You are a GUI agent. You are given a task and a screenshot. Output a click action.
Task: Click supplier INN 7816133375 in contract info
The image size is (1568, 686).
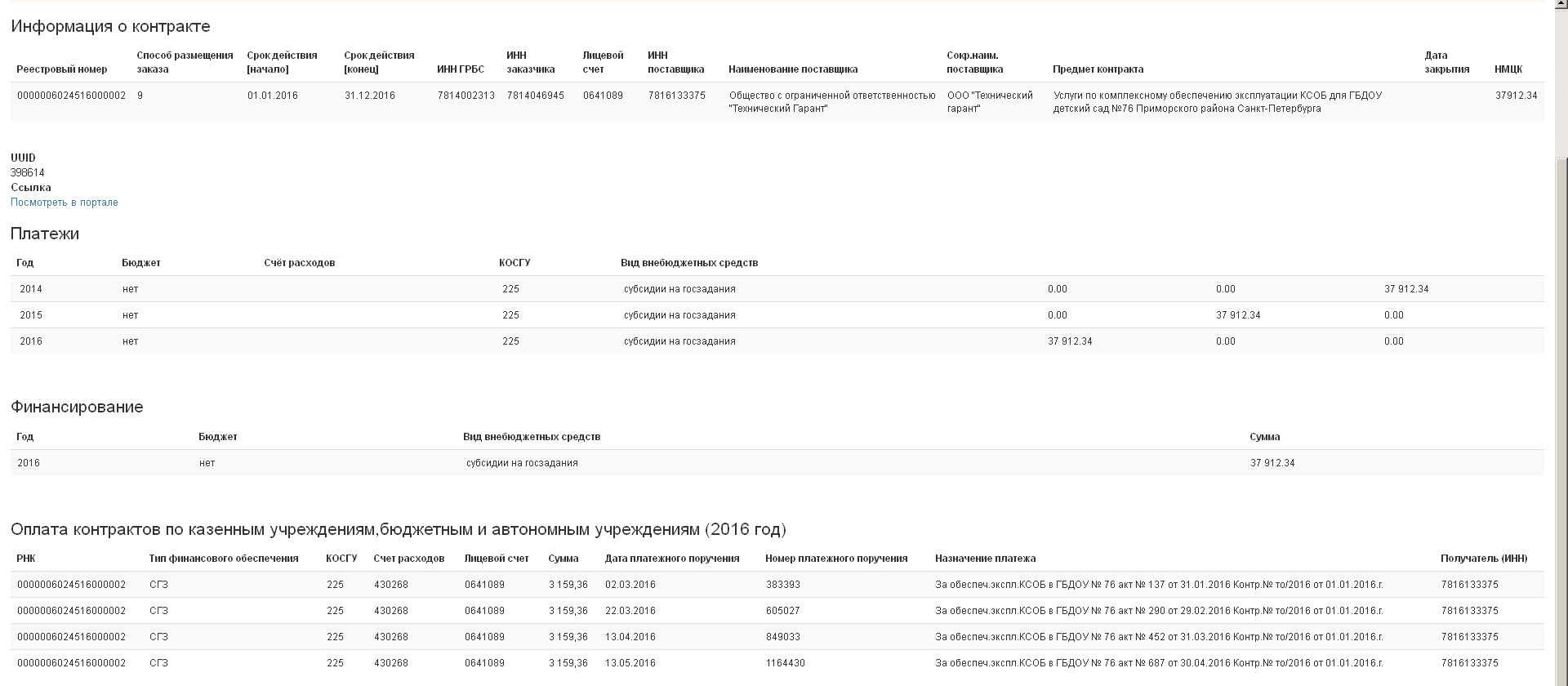(x=677, y=96)
